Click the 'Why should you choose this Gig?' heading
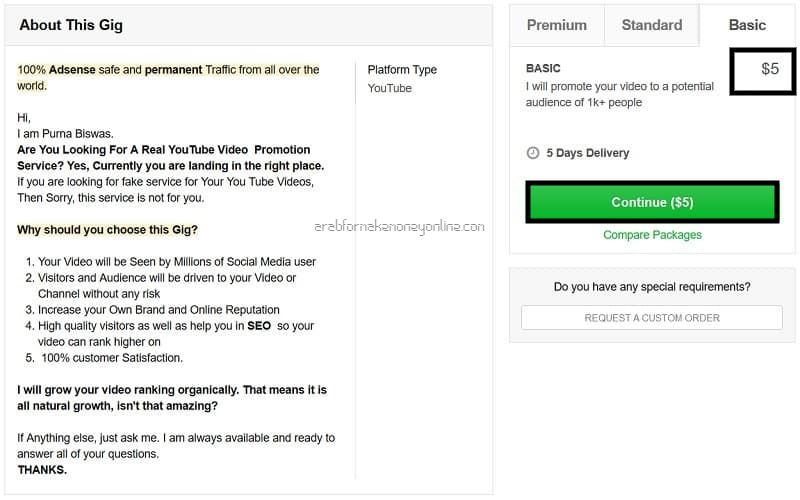Screen dimensions: 800x500 point(107,230)
